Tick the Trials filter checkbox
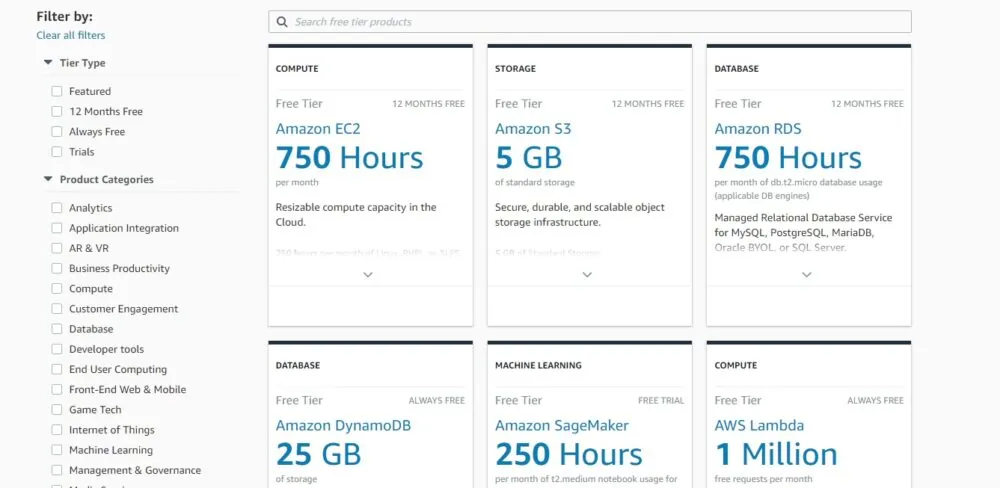The width and height of the screenshot is (1000, 488). tap(57, 152)
